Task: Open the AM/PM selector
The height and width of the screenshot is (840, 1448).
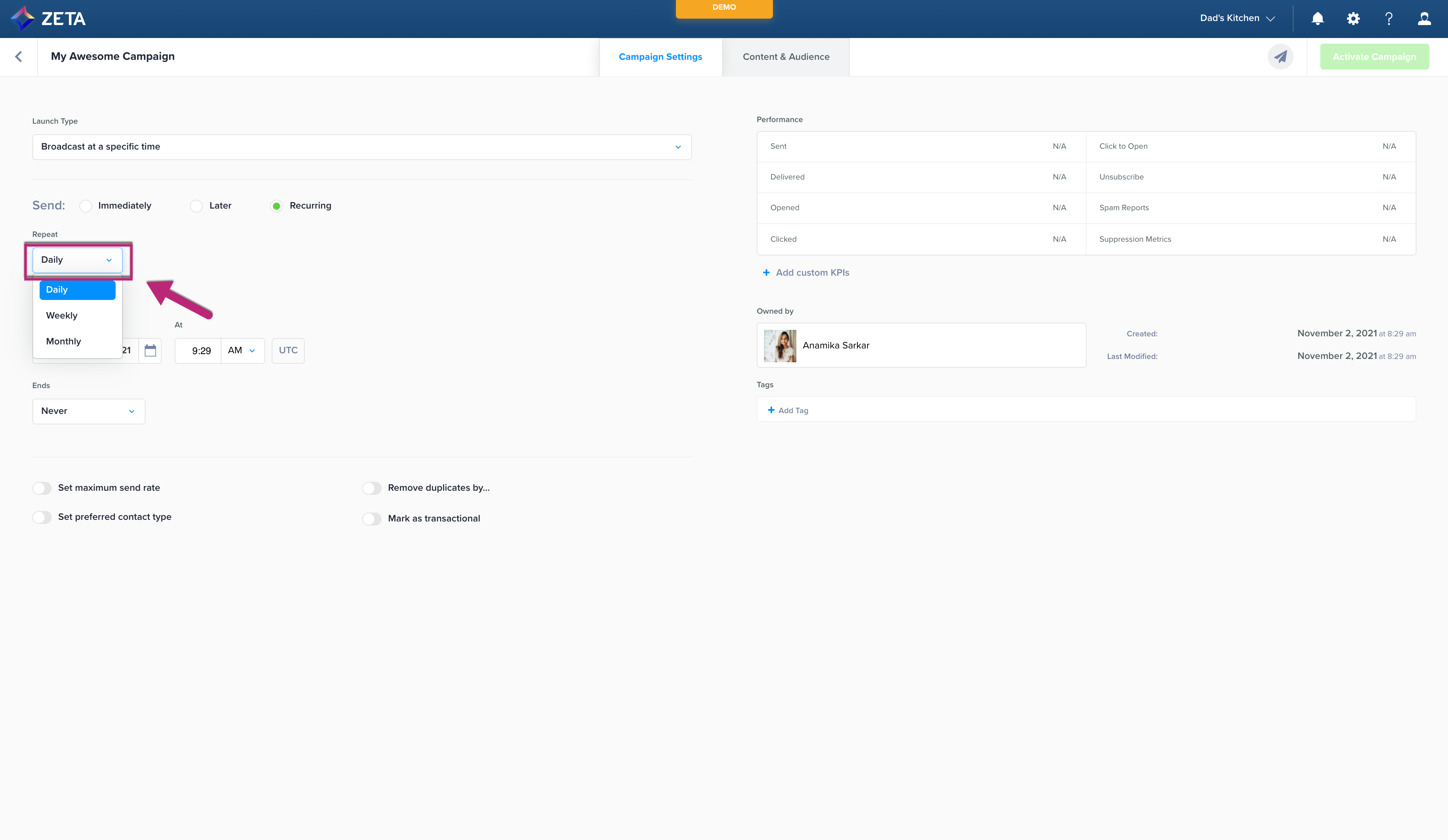Action: (243, 350)
